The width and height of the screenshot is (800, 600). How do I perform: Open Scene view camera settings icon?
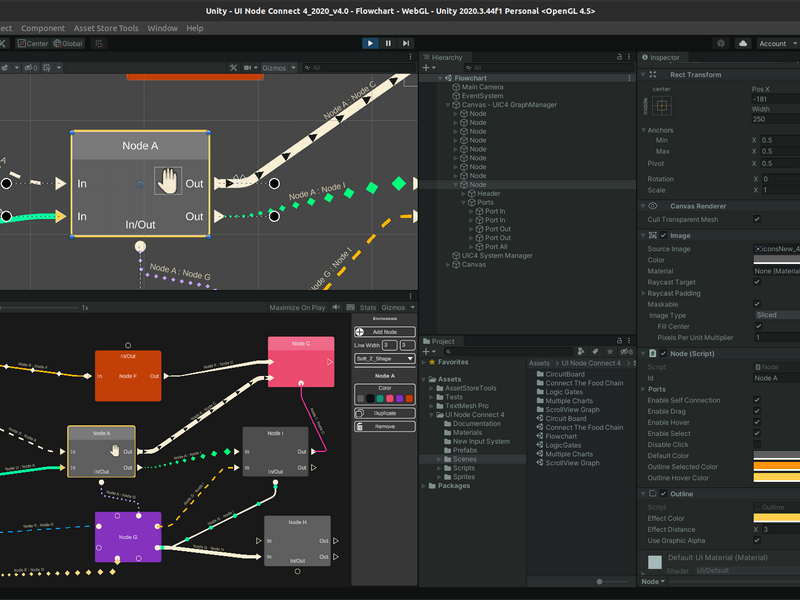coord(247,67)
